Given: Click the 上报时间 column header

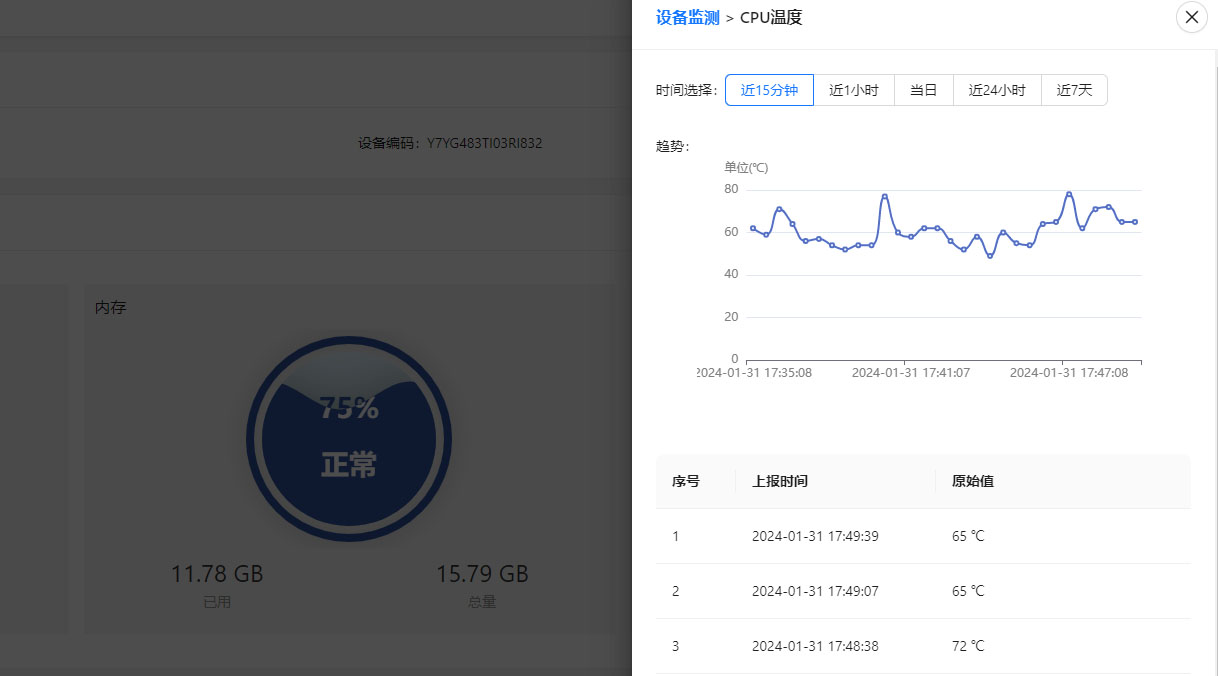Looking at the screenshot, I should coord(780,481).
